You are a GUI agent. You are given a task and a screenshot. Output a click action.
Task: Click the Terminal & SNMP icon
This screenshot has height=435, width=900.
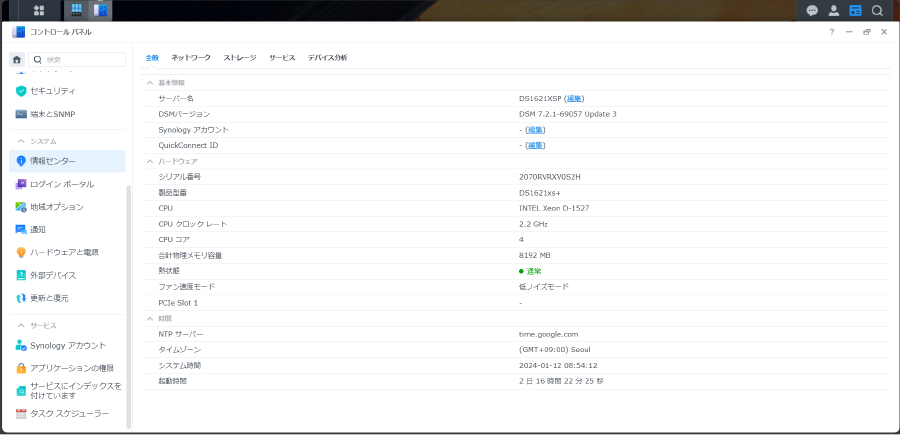[x=21, y=114]
